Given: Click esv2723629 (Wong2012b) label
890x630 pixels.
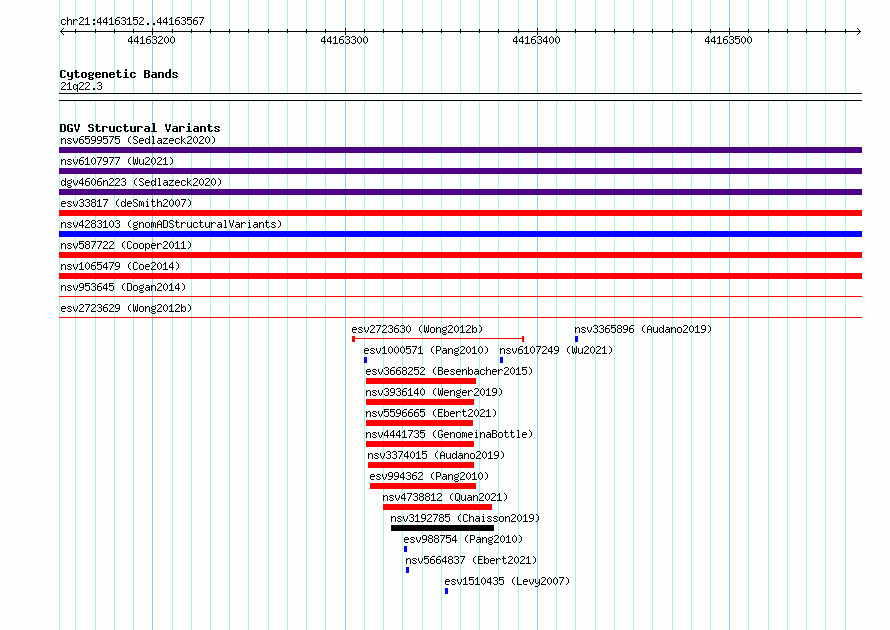Looking at the screenshot, I should click(x=126, y=308).
